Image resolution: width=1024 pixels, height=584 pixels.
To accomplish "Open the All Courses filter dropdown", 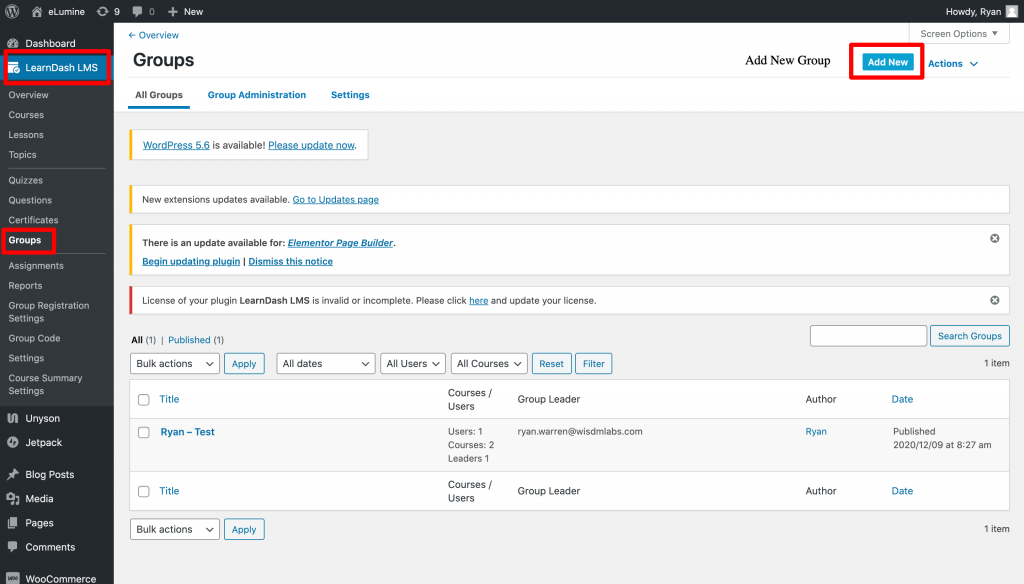I will click(x=488, y=363).
